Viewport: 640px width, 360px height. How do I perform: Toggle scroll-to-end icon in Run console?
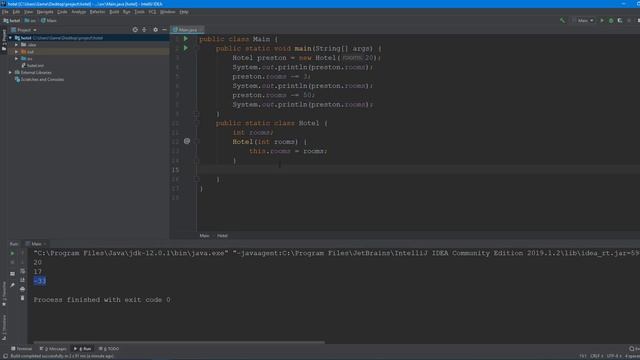pos(22,280)
